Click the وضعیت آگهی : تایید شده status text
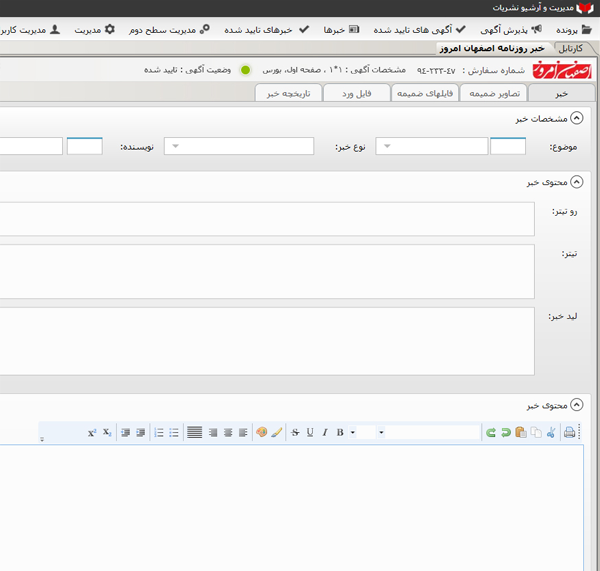 [187, 70]
